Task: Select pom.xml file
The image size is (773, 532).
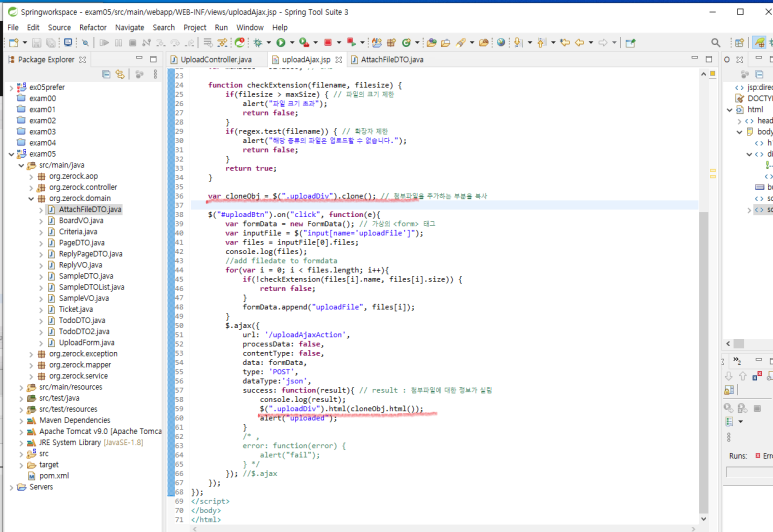Action: pyautogui.click(x=54, y=476)
